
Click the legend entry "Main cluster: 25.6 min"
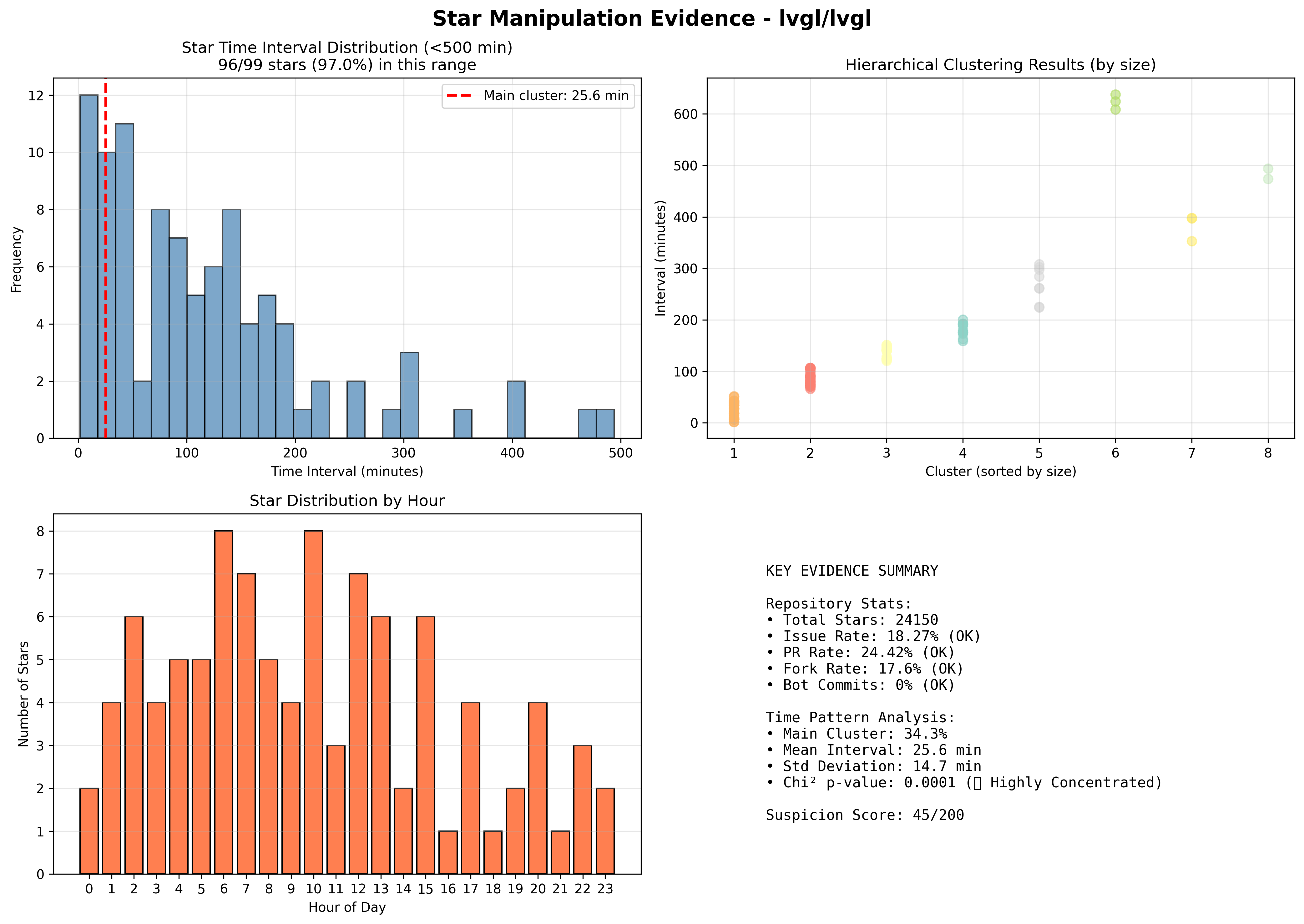tap(538, 96)
